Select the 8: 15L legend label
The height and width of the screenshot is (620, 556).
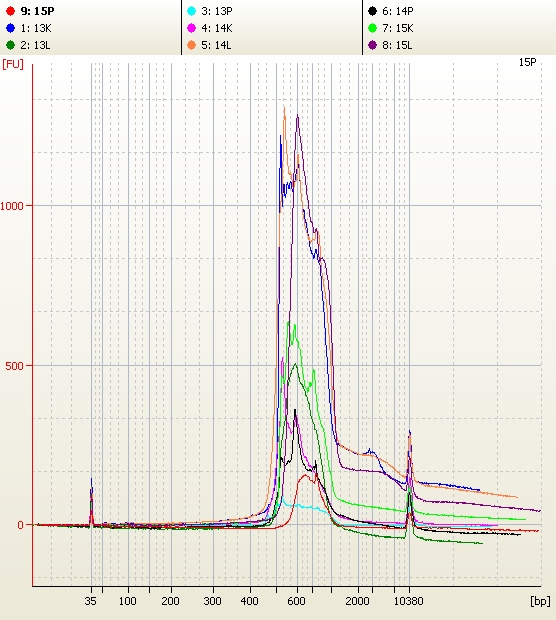(397, 45)
